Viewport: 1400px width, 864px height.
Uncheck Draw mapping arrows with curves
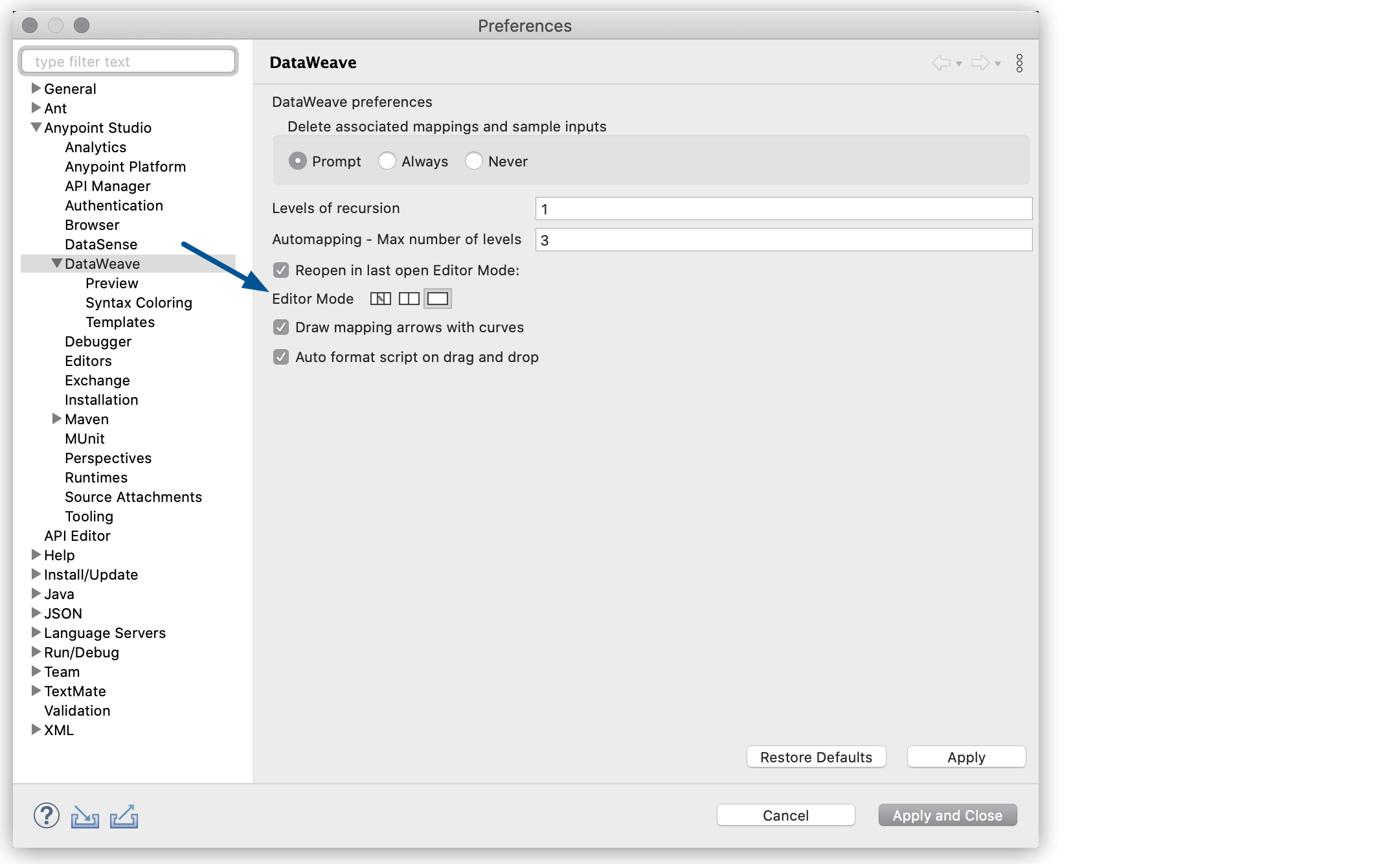[280, 327]
